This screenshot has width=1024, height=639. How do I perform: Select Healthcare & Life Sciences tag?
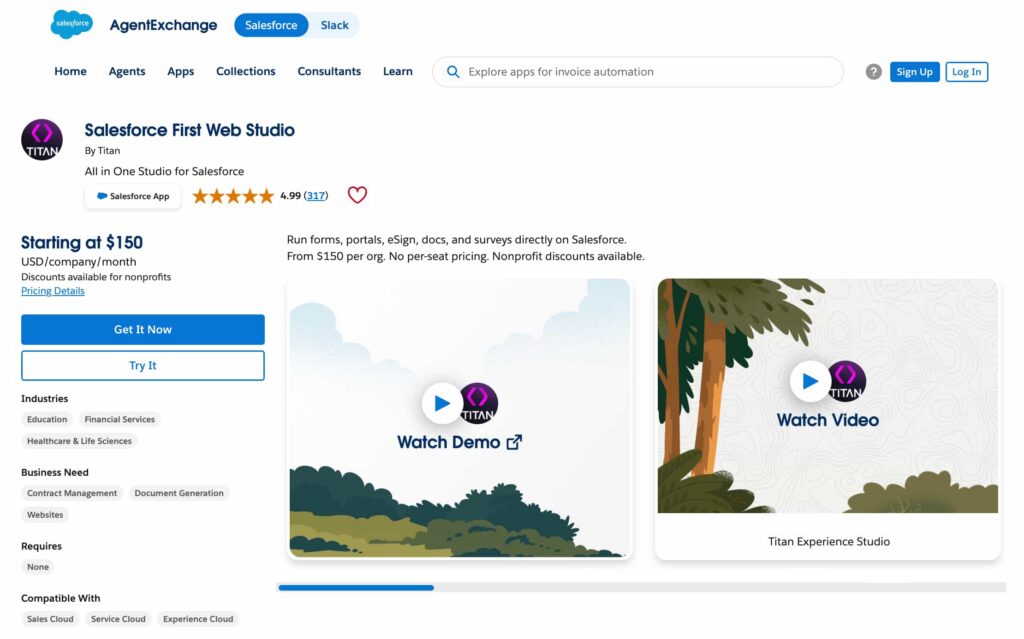tap(79, 441)
